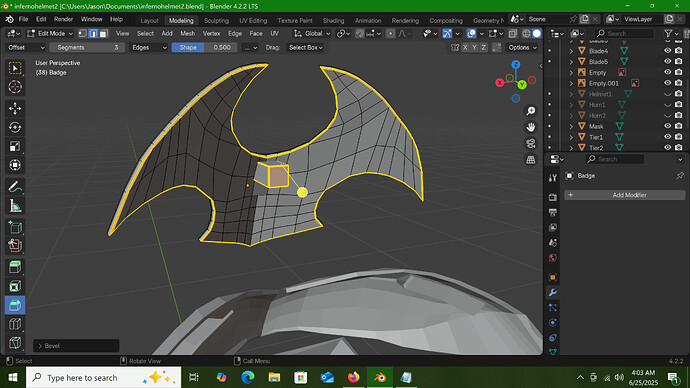The width and height of the screenshot is (690, 388).
Task: Enable face select mode
Action: pyautogui.click(x=103, y=33)
